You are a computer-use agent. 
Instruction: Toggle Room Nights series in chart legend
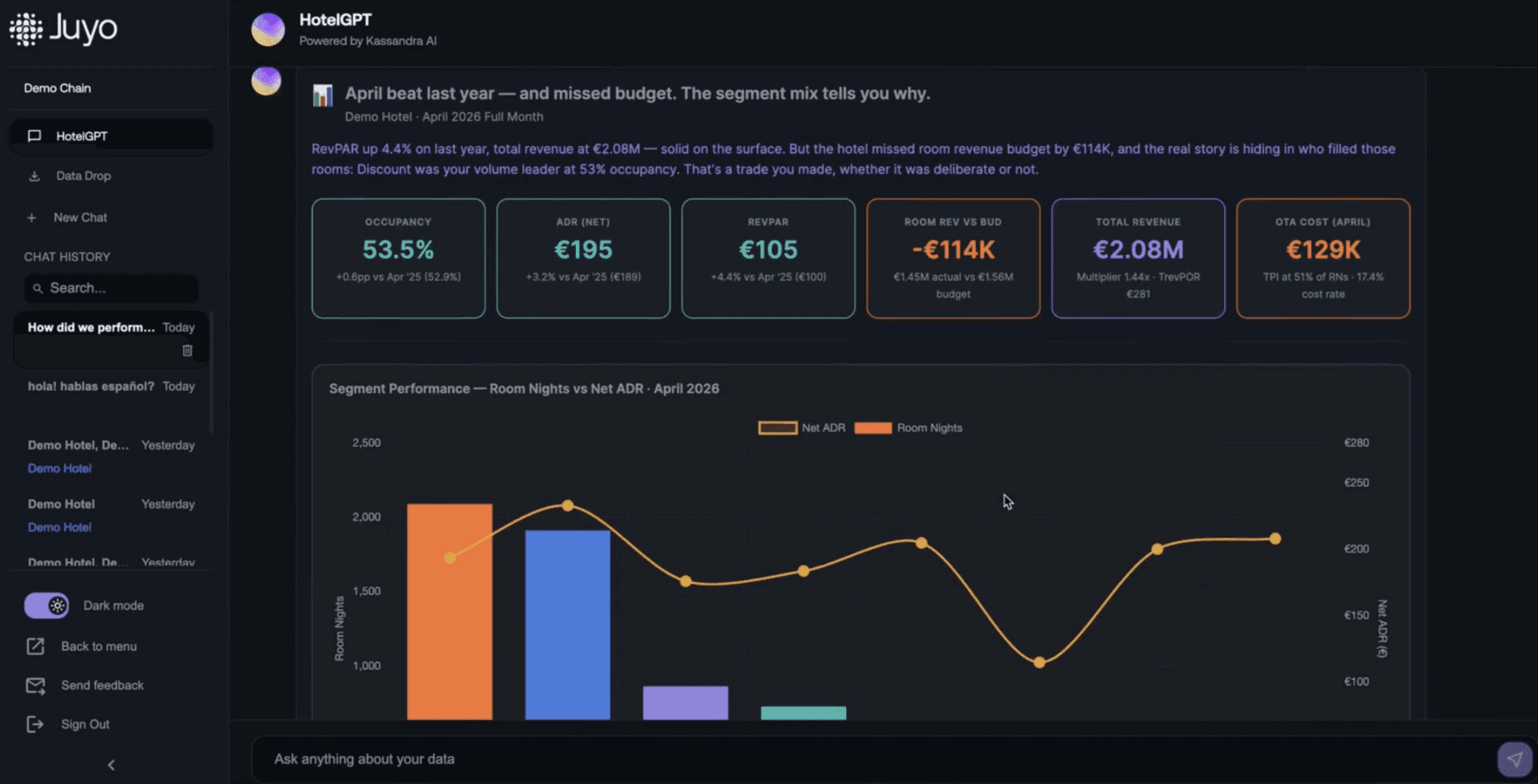908,428
